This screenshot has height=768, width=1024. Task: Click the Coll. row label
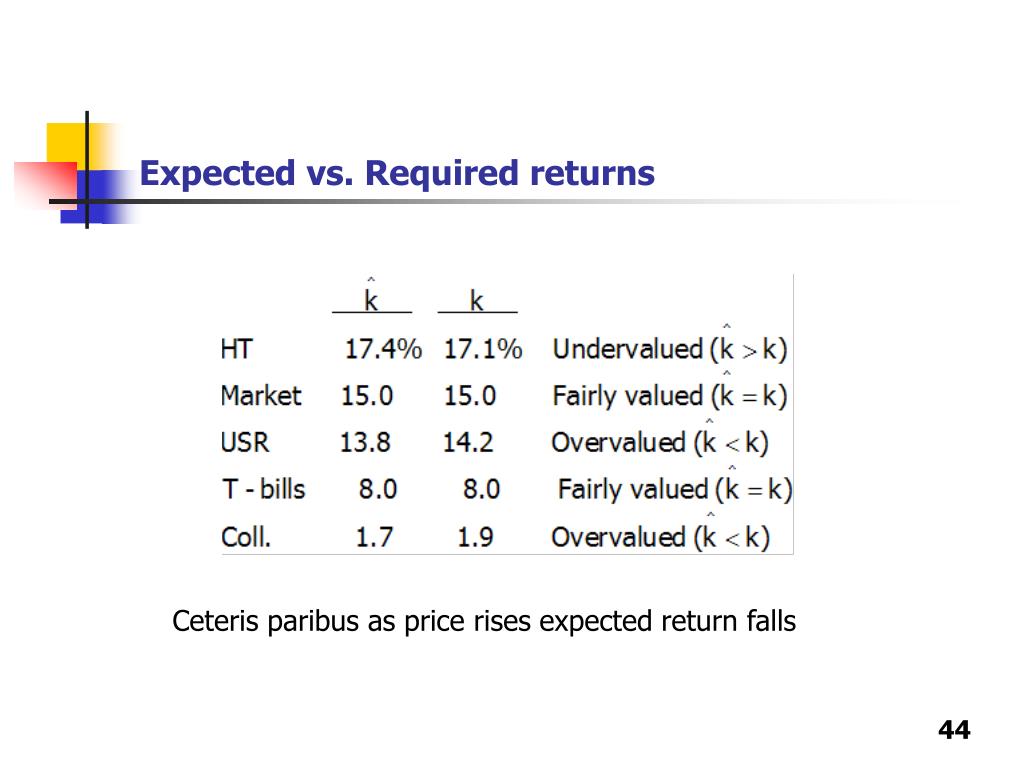[246, 537]
